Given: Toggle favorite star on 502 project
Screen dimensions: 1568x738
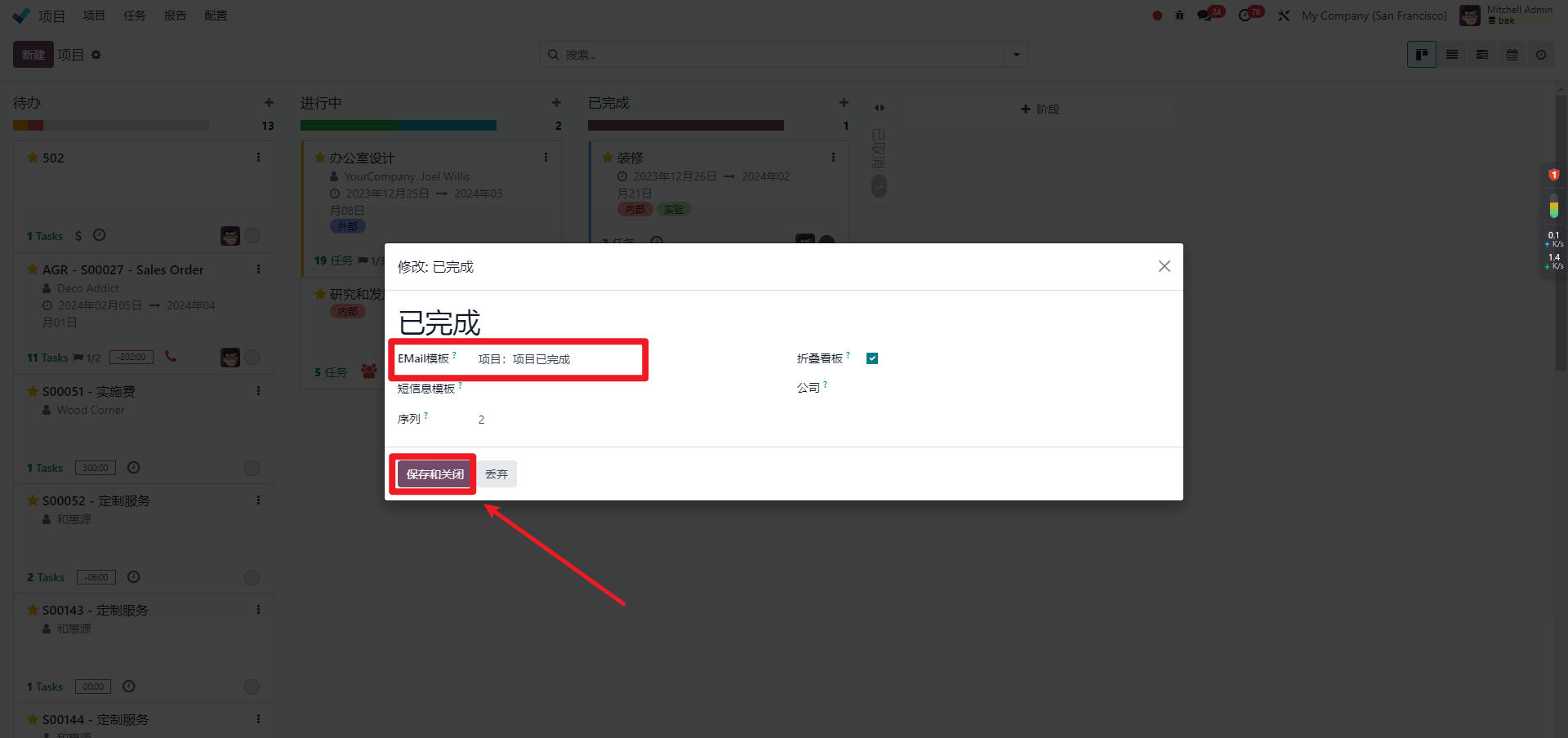Looking at the screenshot, I should [x=33, y=158].
